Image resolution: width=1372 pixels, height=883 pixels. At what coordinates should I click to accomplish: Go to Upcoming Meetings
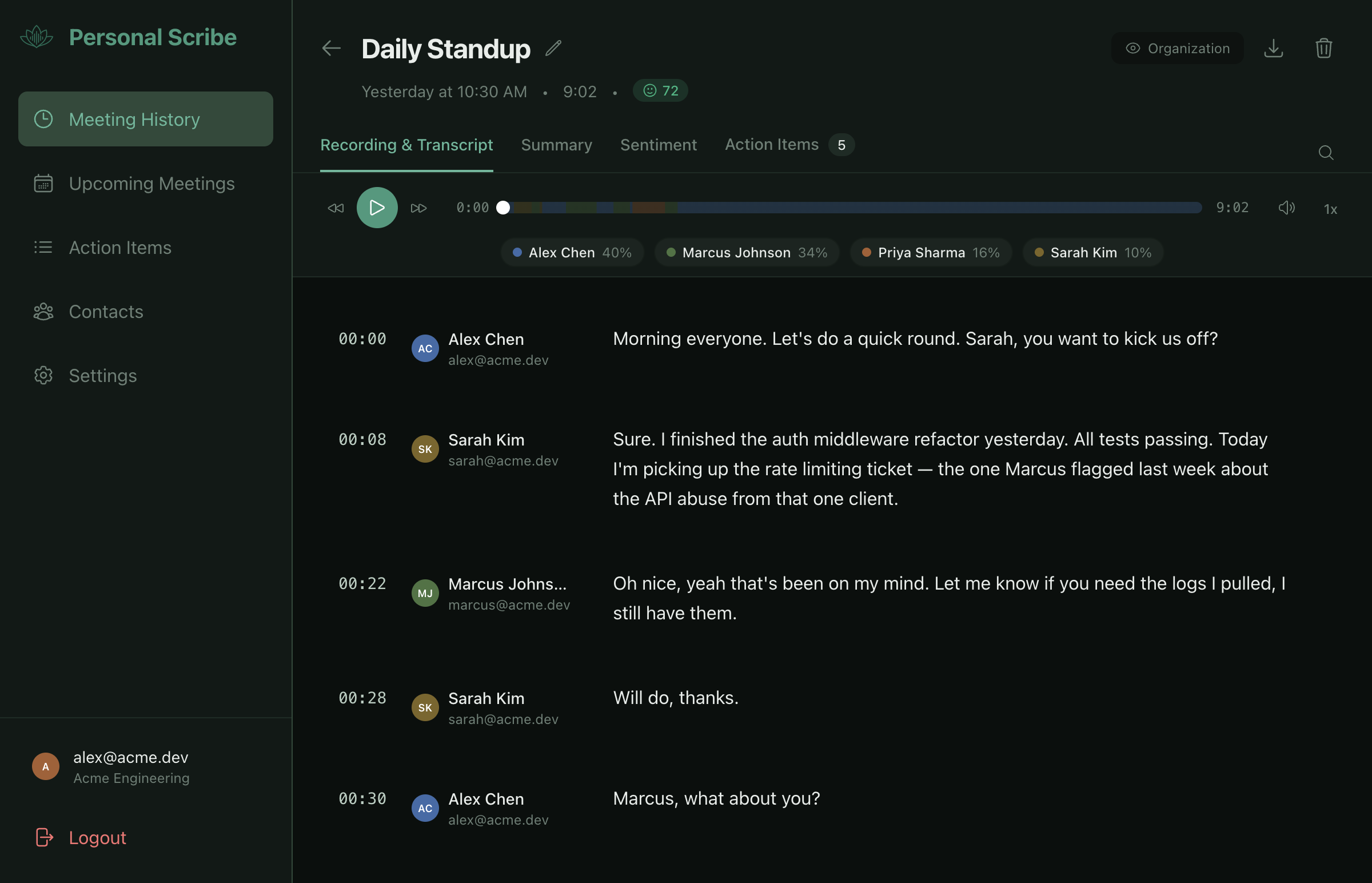click(146, 184)
